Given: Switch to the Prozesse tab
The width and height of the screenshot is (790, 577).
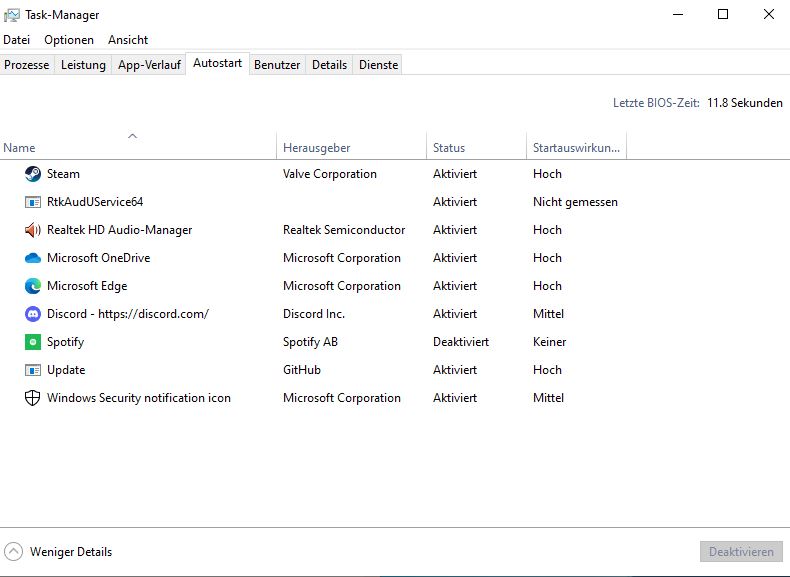Looking at the screenshot, I should coord(27,65).
